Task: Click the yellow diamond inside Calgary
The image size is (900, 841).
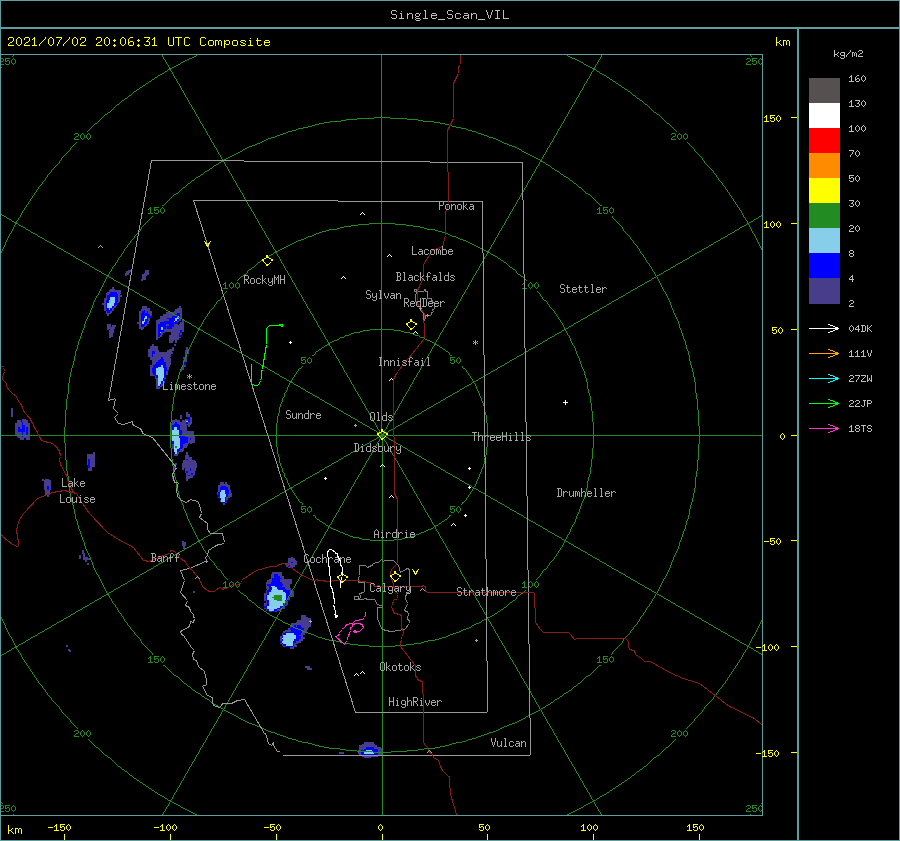Action: [395, 576]
